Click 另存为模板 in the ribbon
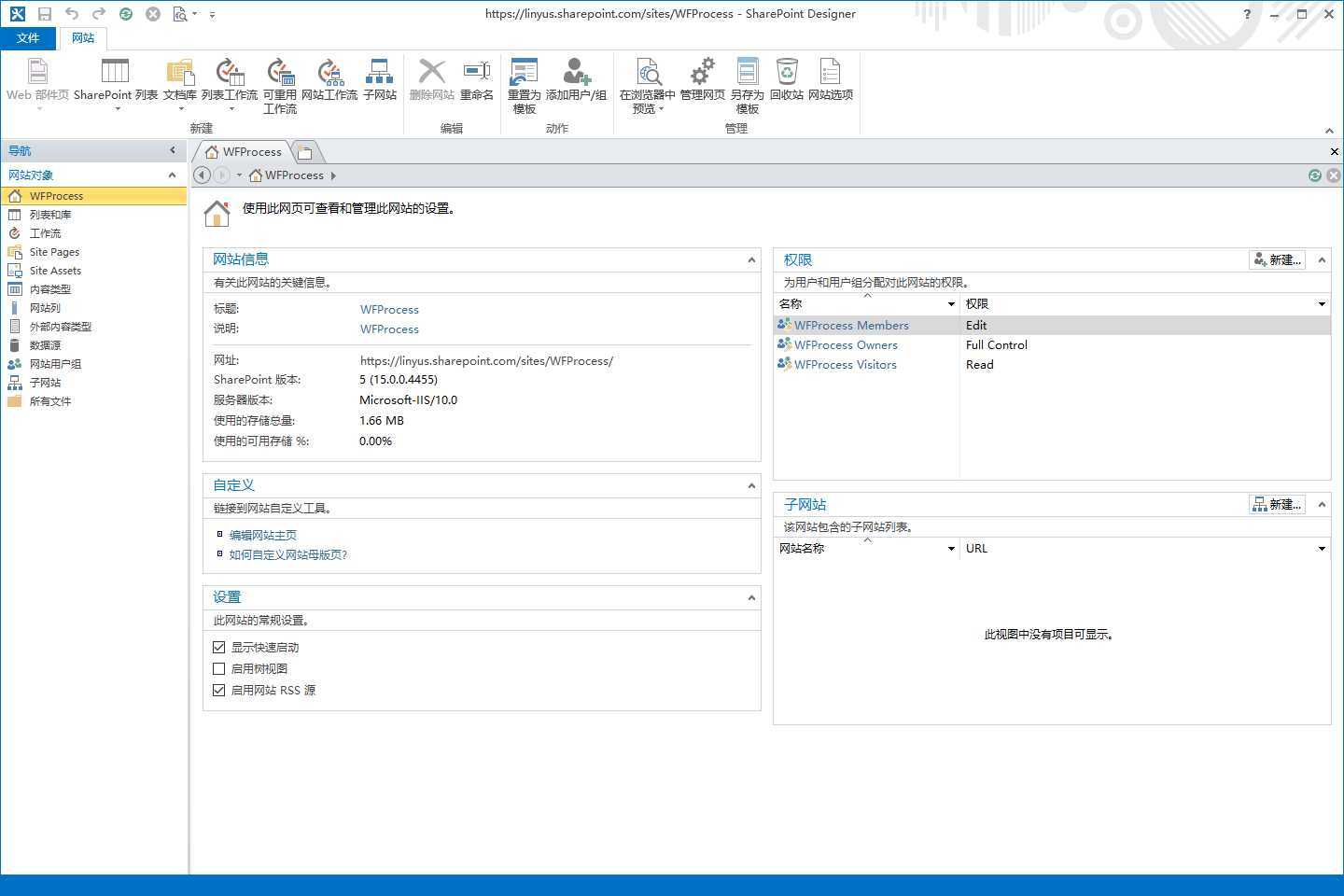 [x=747, y=85]
